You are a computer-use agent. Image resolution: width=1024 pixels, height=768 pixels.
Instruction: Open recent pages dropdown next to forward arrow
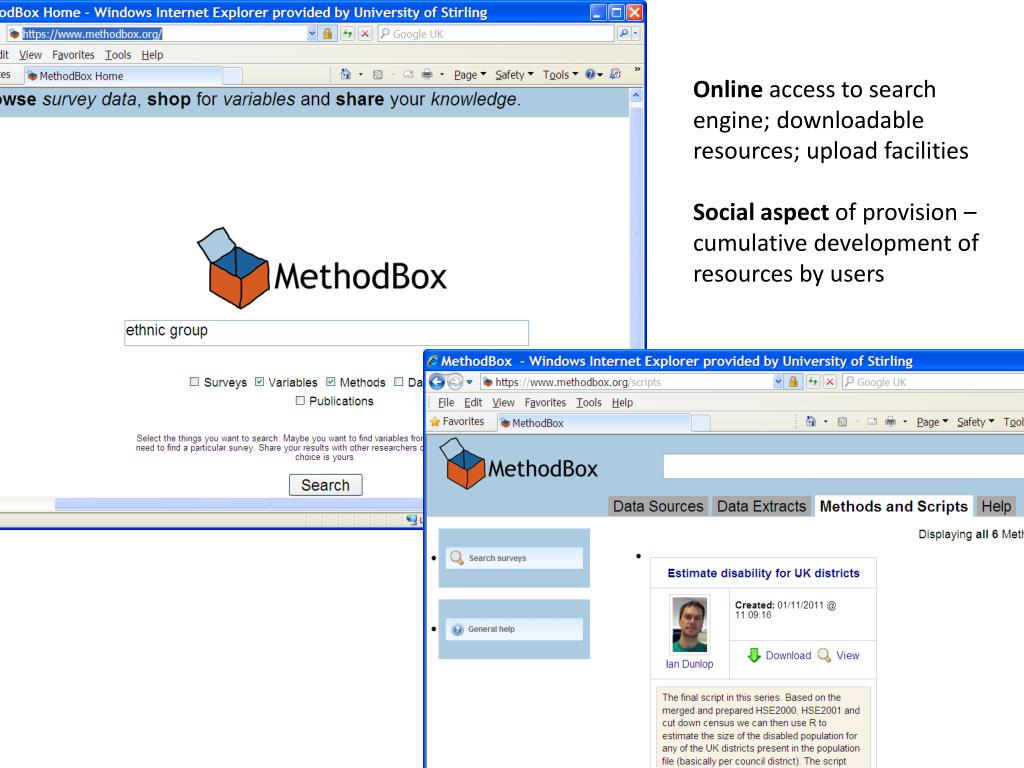pos(469,381)
